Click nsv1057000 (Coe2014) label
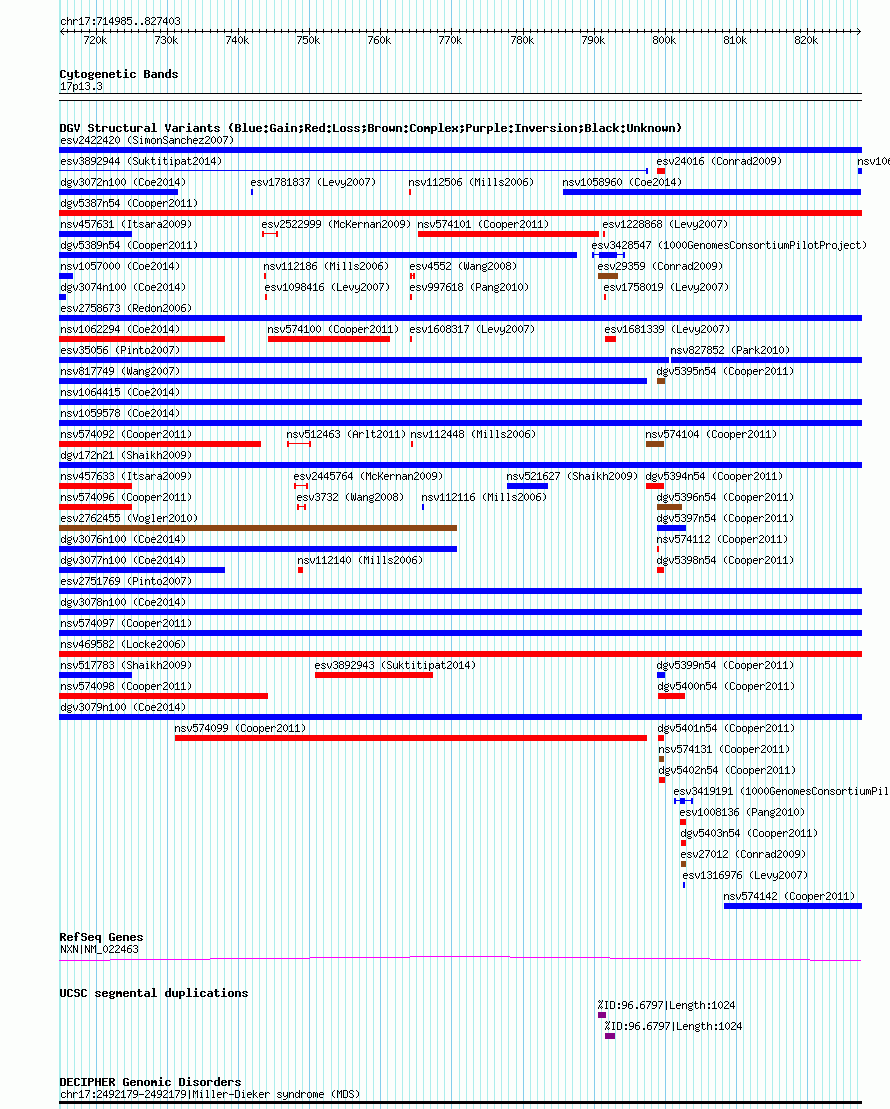This screenshot has height=1109, width=890. click(x=120, y=267)
